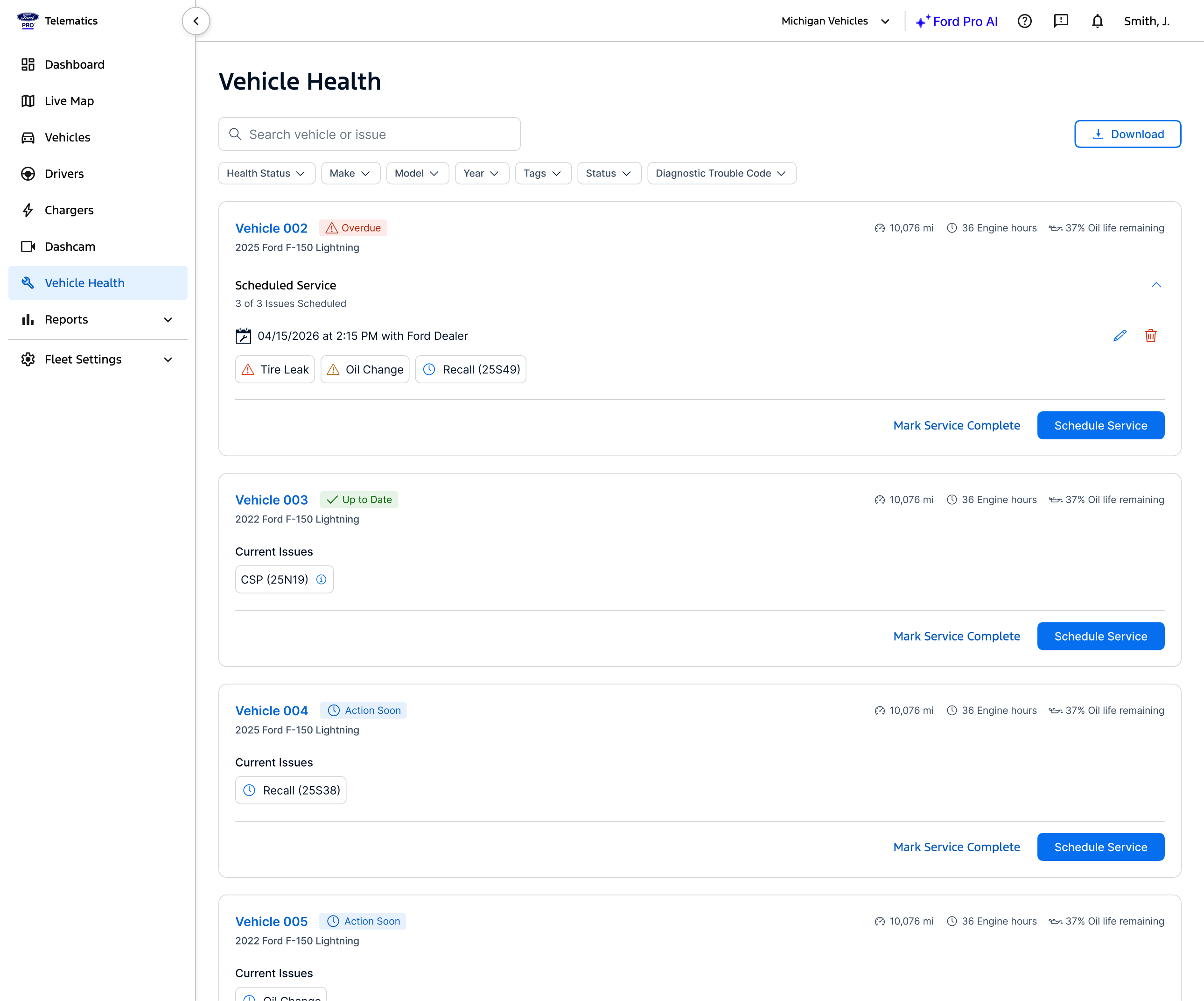Screen dimensions: 1204x1001
Task: Open Michigan Vehicles group selector
Action: tap(835, 21)
